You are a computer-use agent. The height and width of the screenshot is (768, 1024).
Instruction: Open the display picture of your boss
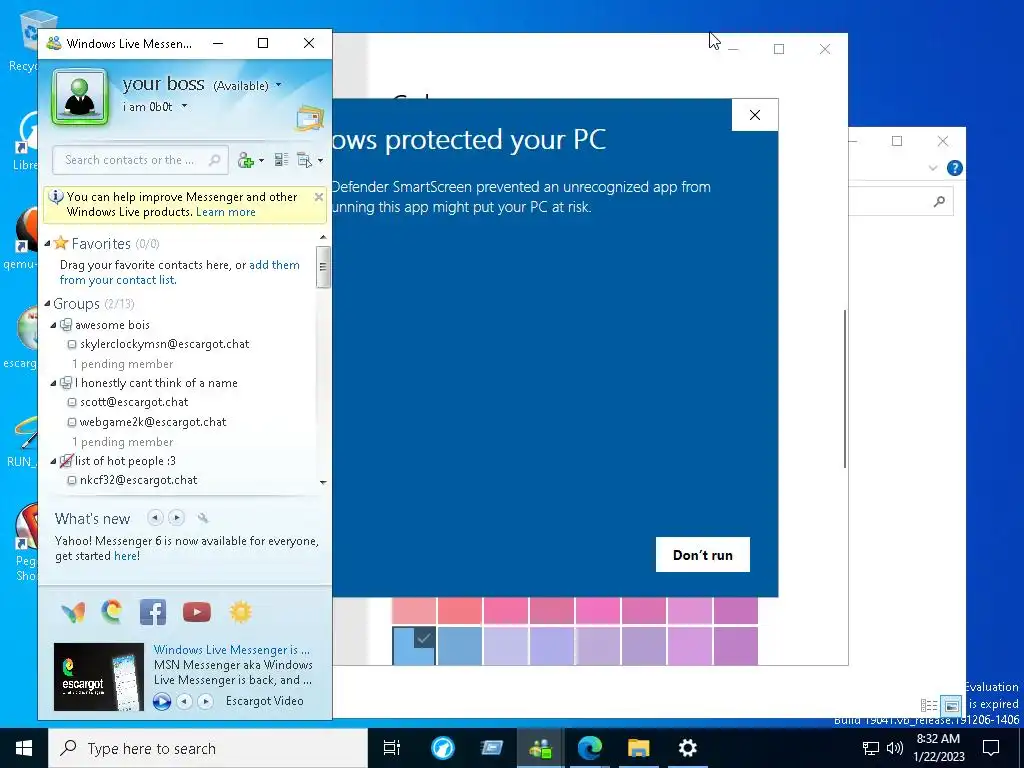pyautogui.click(x=80, y=97)
